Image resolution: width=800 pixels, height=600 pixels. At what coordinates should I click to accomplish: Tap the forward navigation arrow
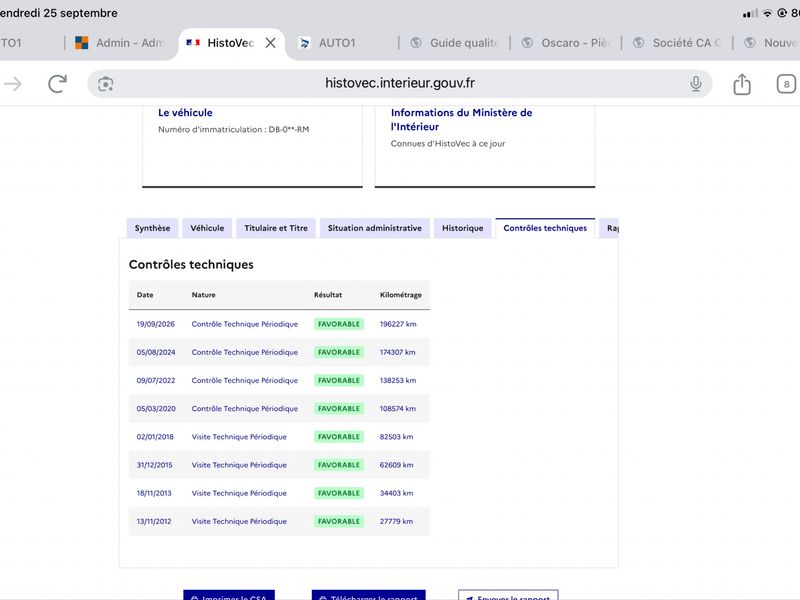pos(13,84)
